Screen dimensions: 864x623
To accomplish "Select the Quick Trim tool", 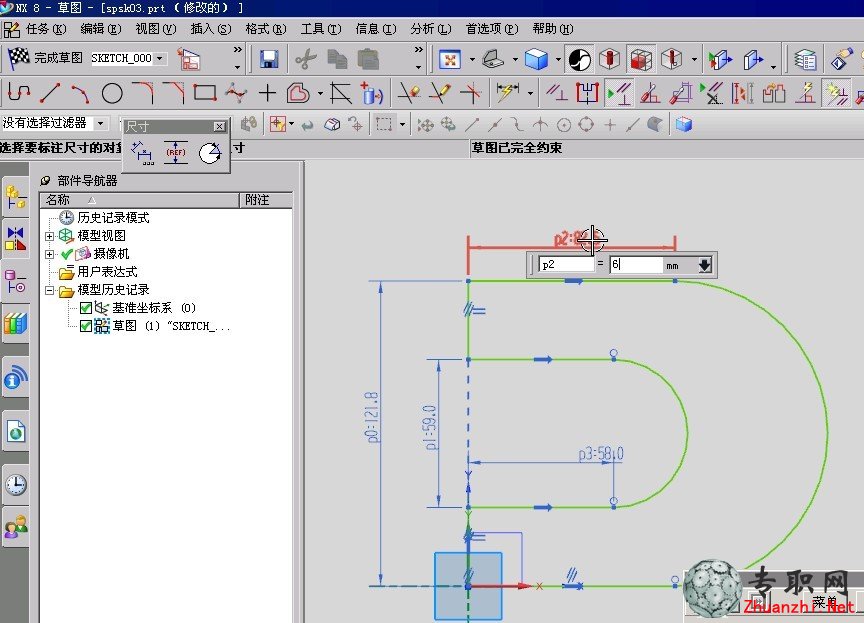I will point(409,93).
